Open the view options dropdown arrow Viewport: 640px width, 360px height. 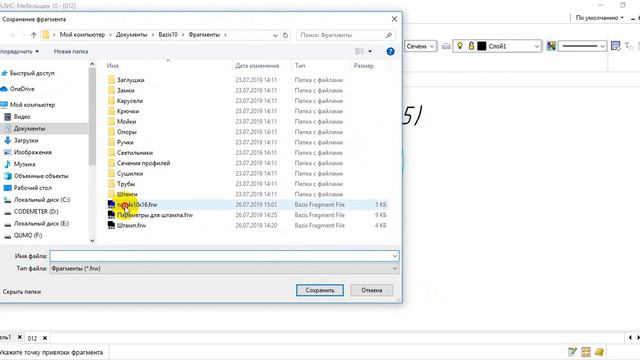click(x=370, y=51)
